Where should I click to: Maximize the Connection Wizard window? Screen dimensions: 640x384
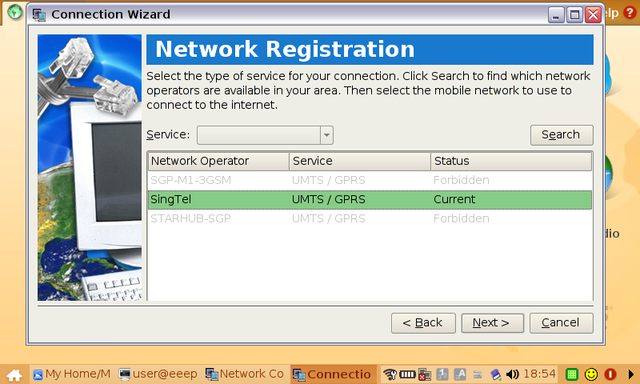574,15
